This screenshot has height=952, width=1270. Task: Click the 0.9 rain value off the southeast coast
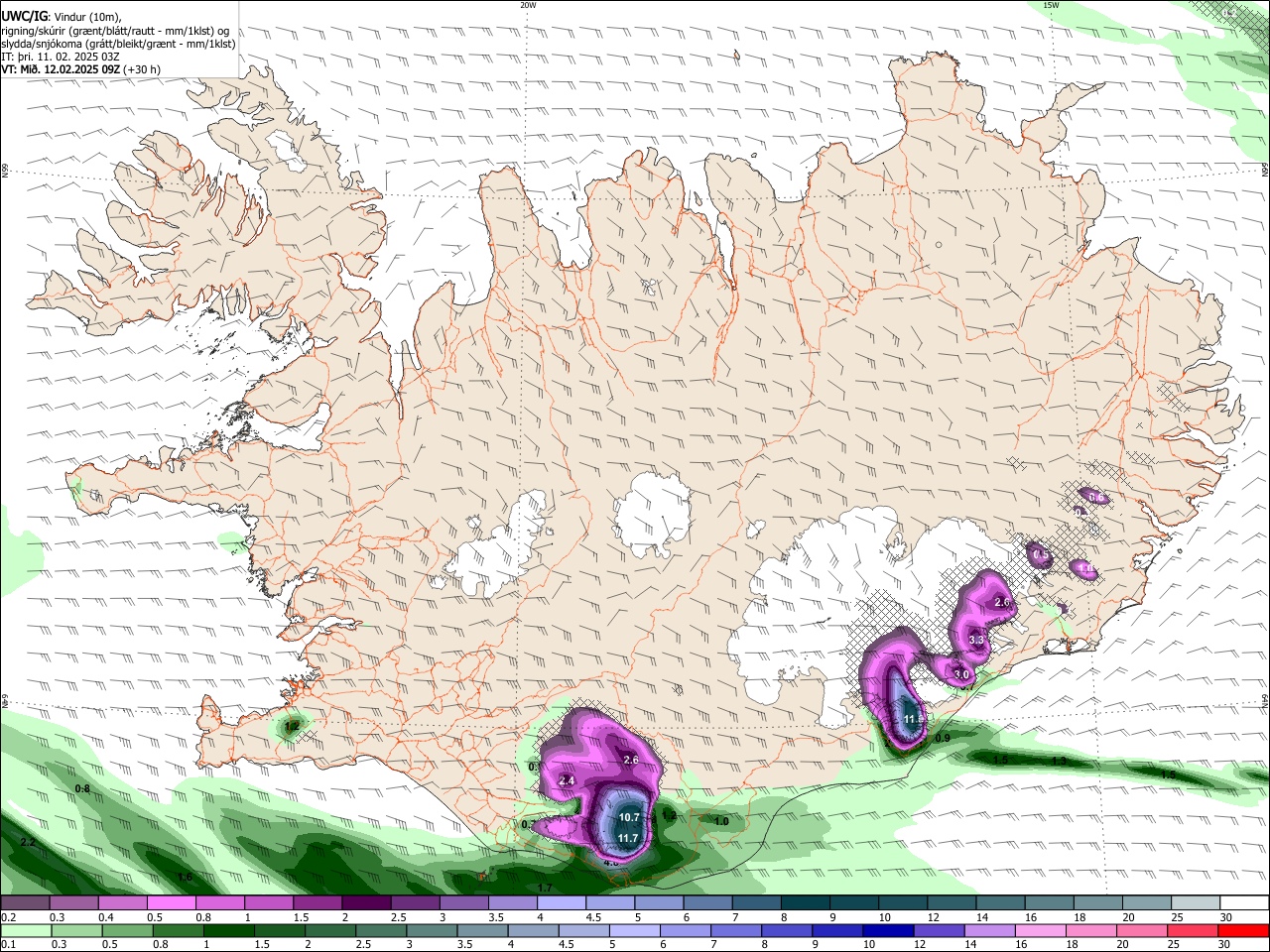click(943, 738)
